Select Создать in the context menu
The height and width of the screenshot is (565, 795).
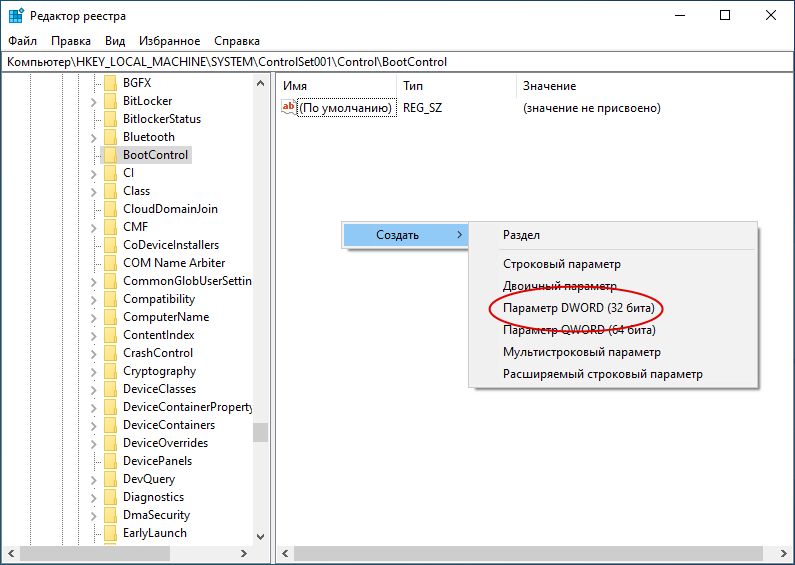(x=405, y=235)
